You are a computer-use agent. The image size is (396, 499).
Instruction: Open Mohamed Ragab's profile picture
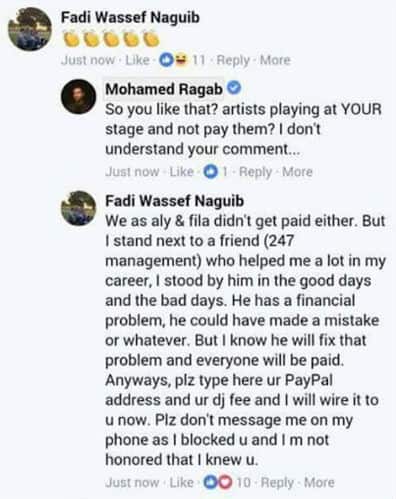pos(79,97)
